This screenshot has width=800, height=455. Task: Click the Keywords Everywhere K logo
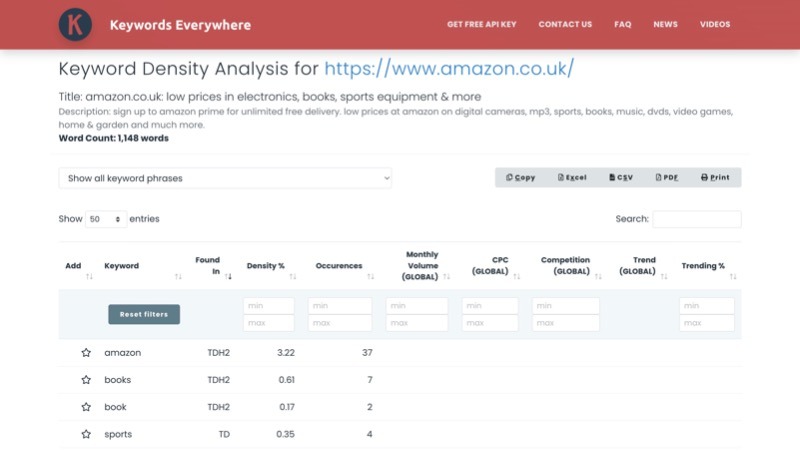[x=75, y=24]
